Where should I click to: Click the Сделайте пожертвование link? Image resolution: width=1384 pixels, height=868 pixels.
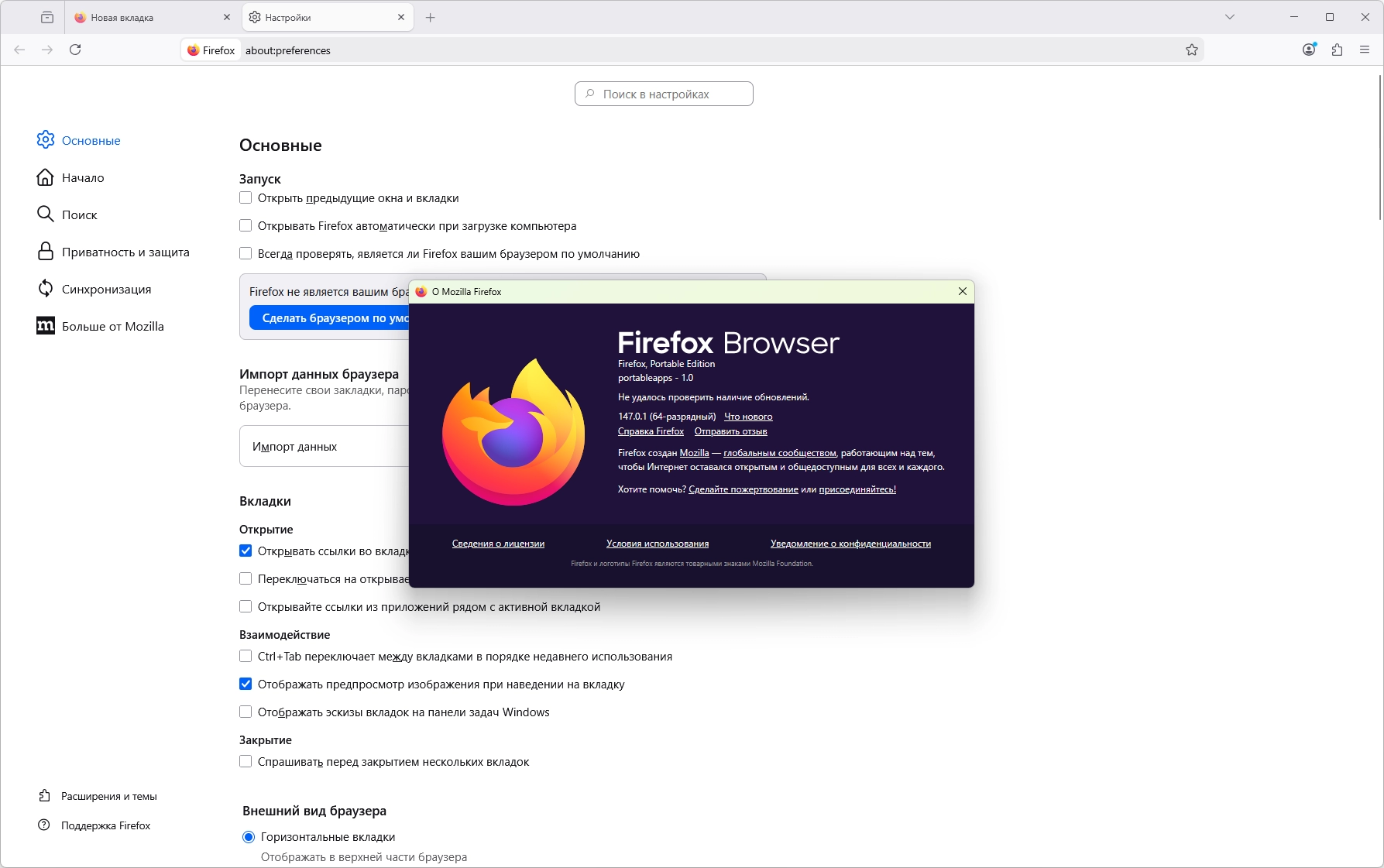(744, 489)
